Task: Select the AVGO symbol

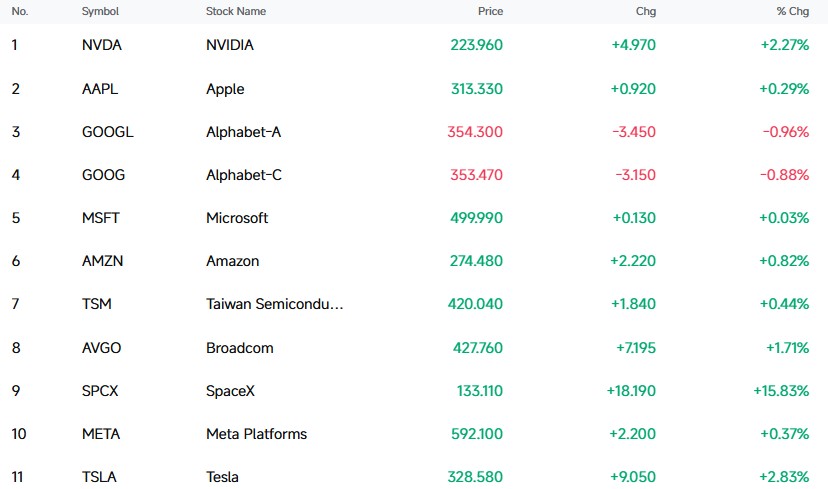Action: [x=101, y=347]
